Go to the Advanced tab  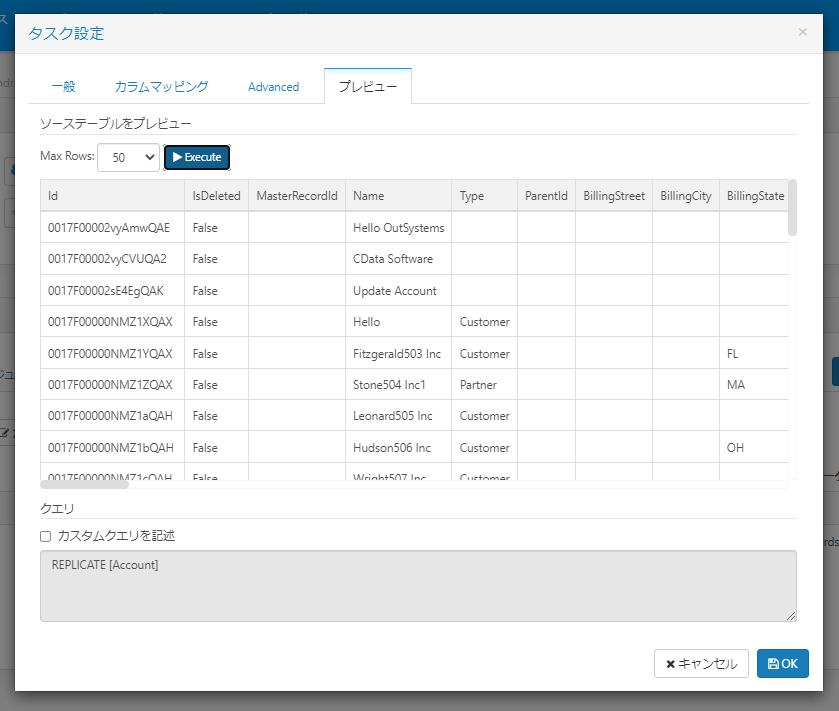(x=273, y=87)
